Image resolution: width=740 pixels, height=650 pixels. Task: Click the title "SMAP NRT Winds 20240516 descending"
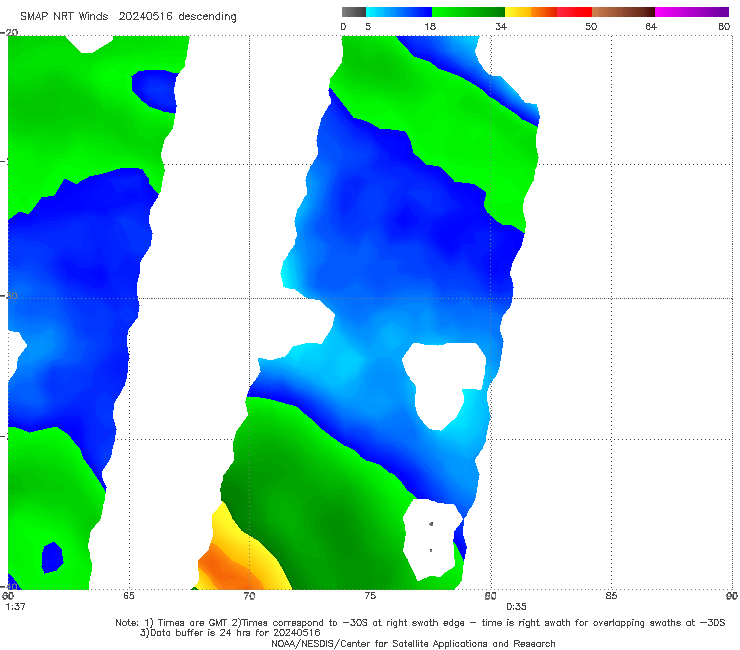(128, 17)
